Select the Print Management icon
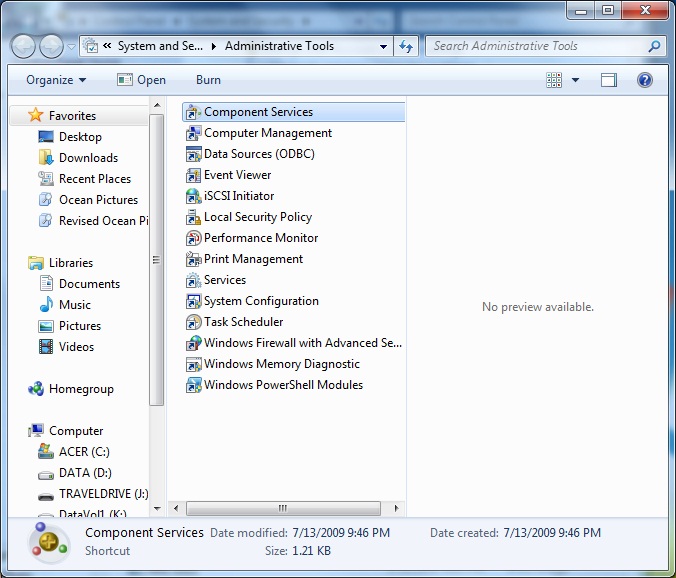This screenshot has height=578, width=676. point(193,259)
